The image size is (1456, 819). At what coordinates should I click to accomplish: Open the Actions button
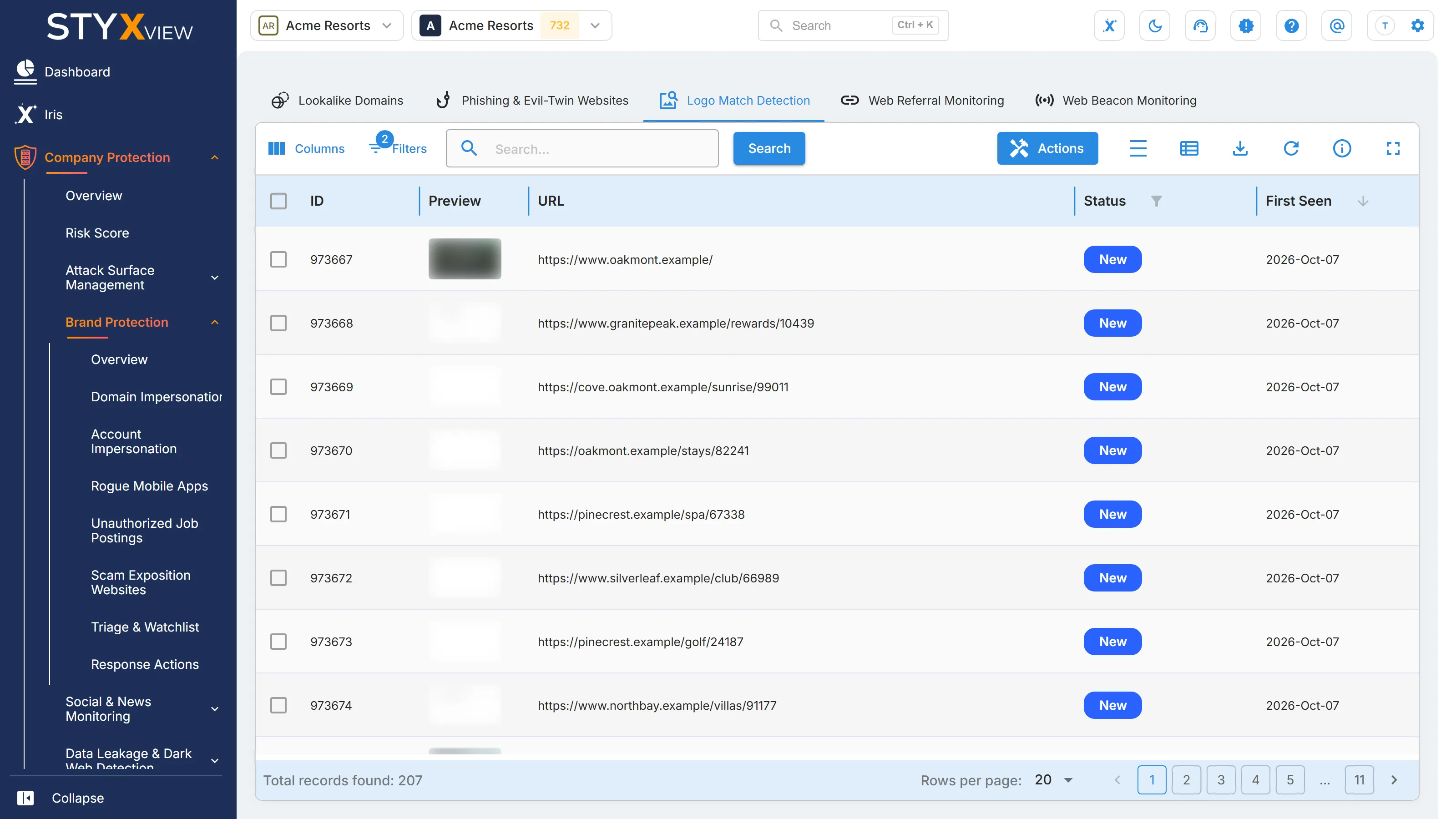coord(1047,149)
